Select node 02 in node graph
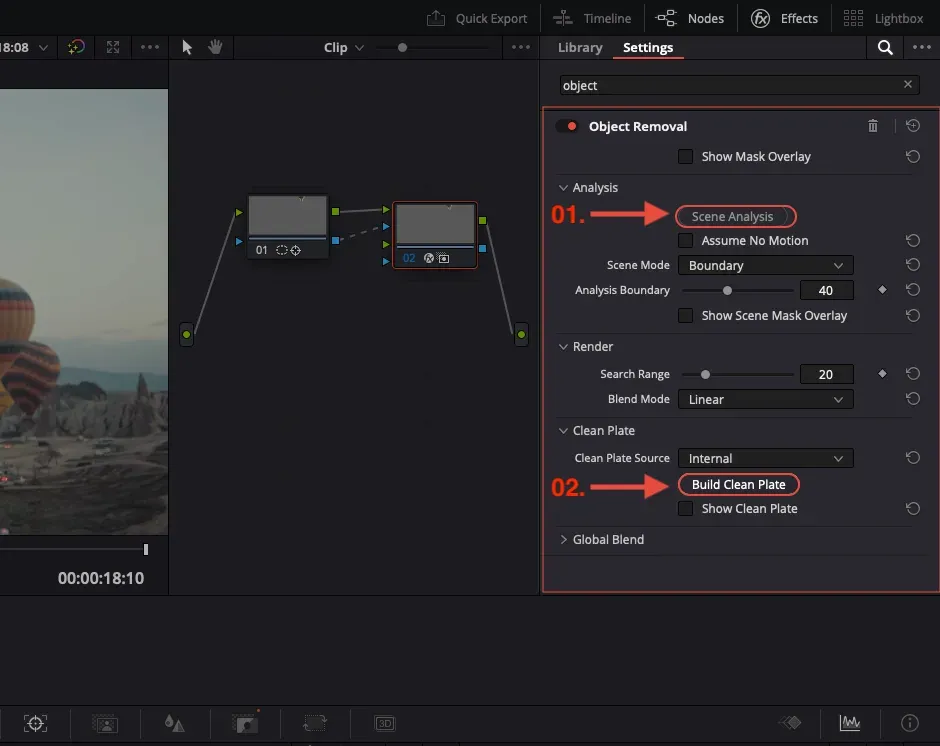The width and height of the screenshot is (940, 746). [x=435, y=234]
